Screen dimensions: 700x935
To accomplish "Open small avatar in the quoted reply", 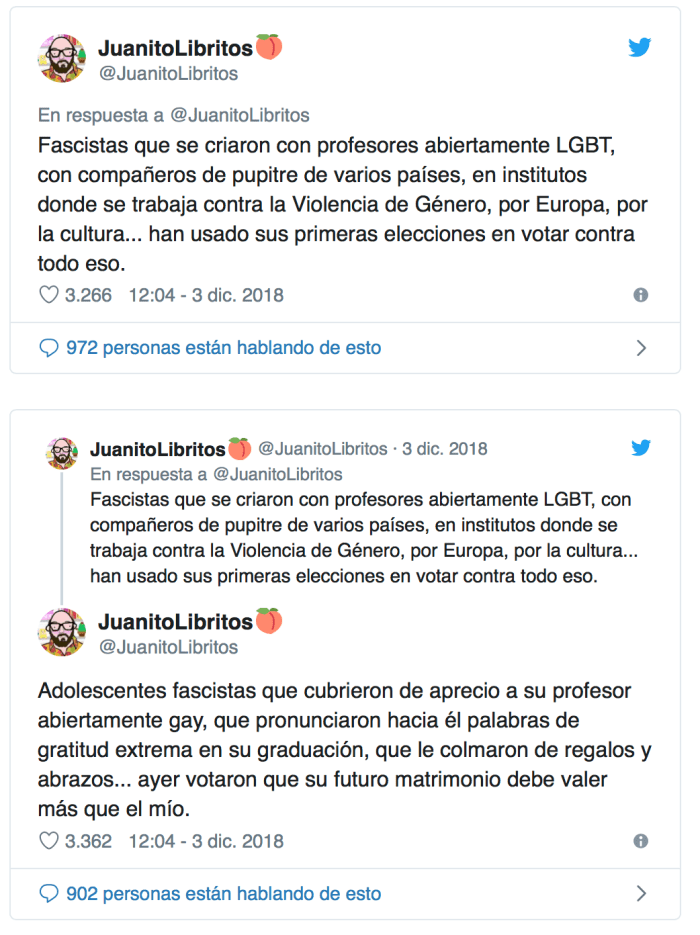I will pyautogui.click(x=62, y=453).
